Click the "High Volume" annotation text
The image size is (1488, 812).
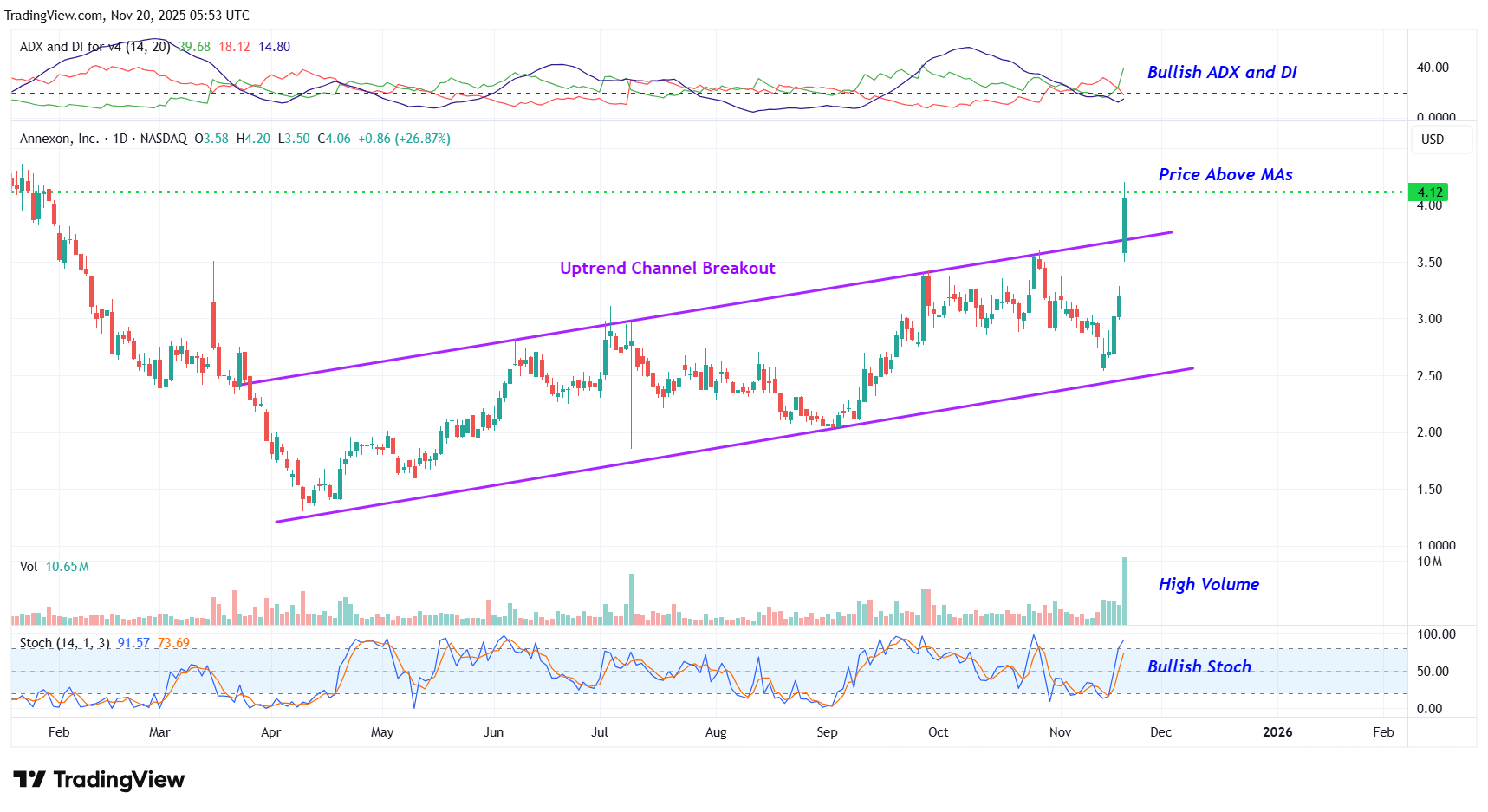click(x=1208, y=585)
